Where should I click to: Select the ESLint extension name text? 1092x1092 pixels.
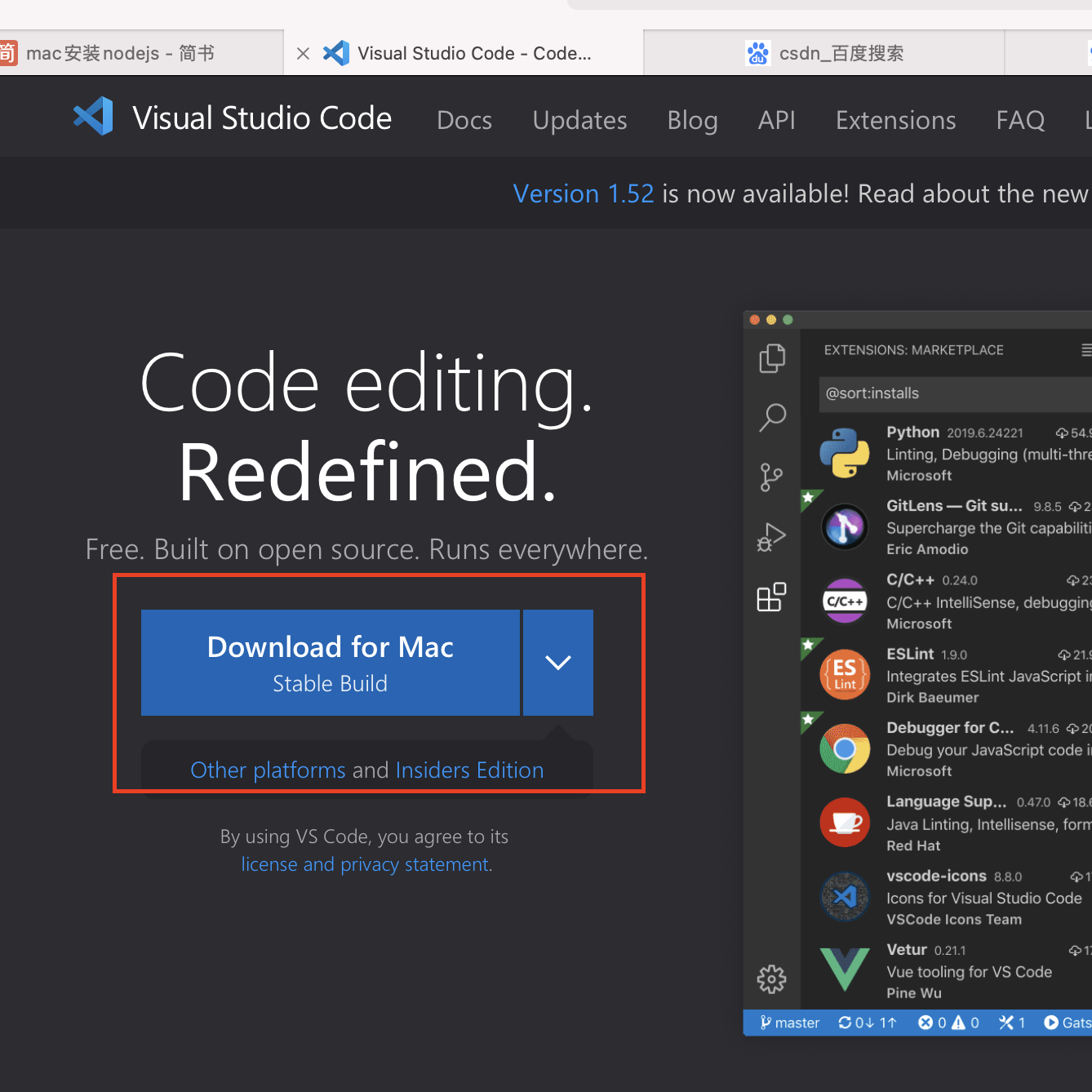(910, 654)
